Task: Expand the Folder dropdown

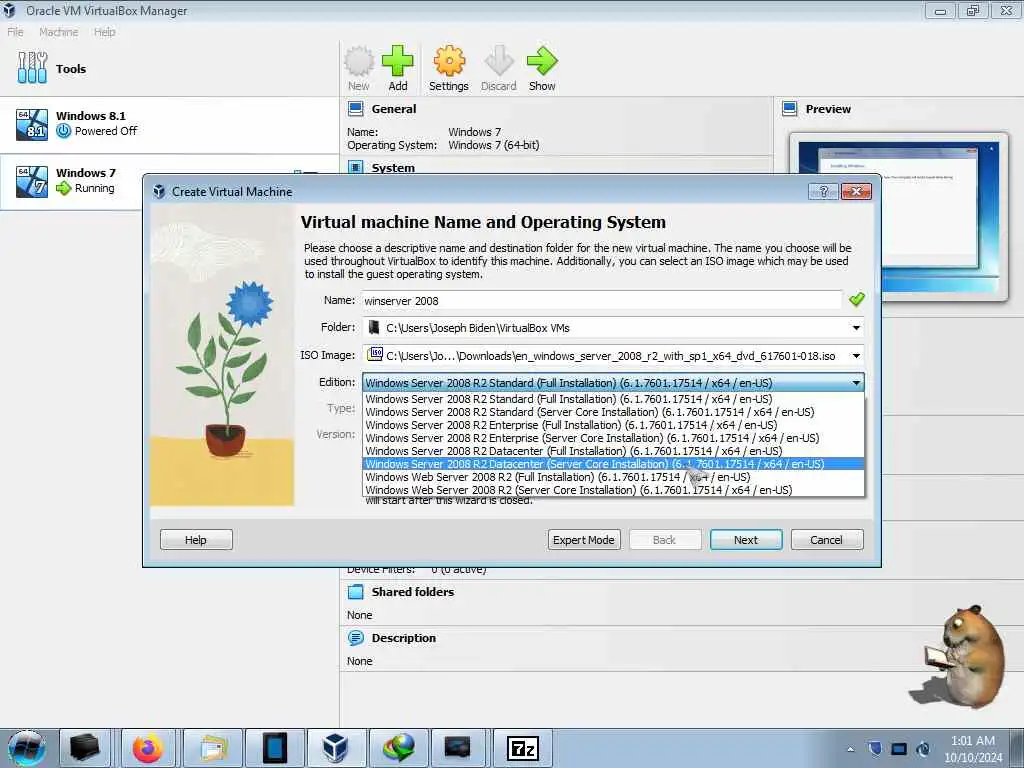Action: coord(856,328)
